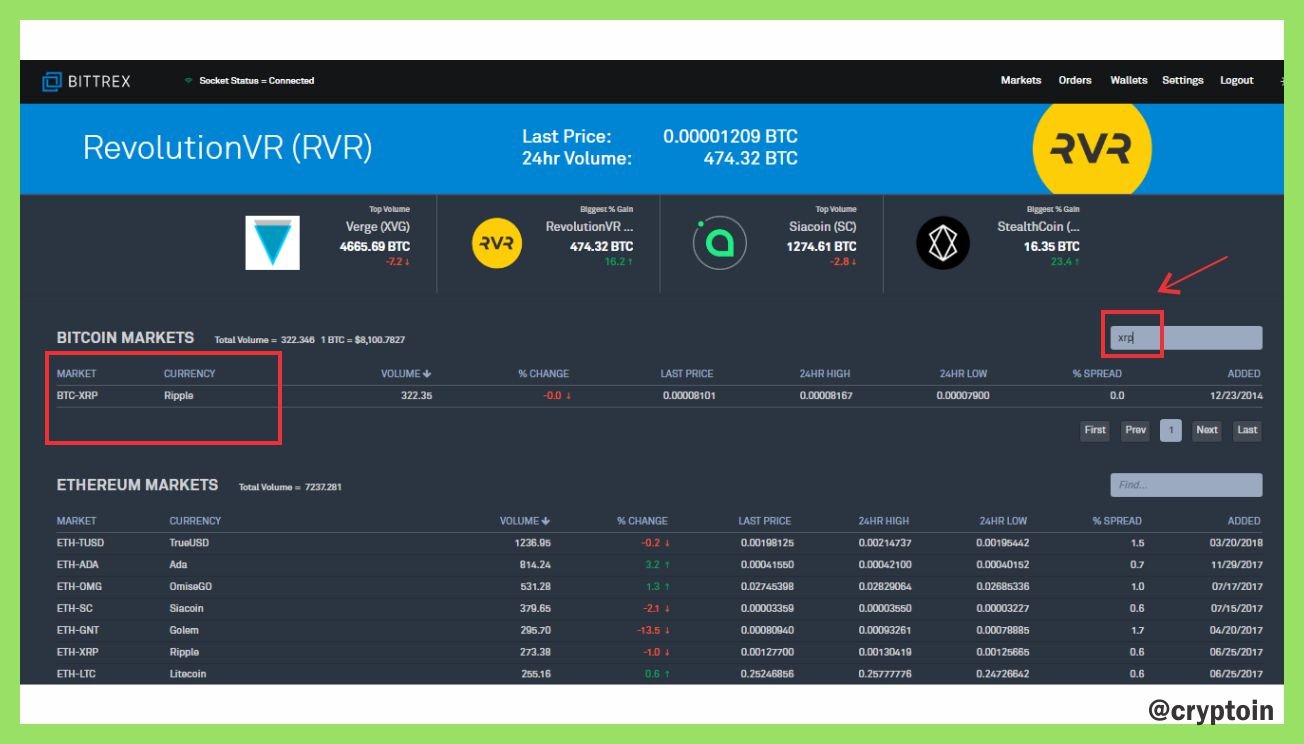The height and width of the screenshot is (744, 1304).
Task: Sort Bitcoin markets by % Change header
Action: point(543,374)
